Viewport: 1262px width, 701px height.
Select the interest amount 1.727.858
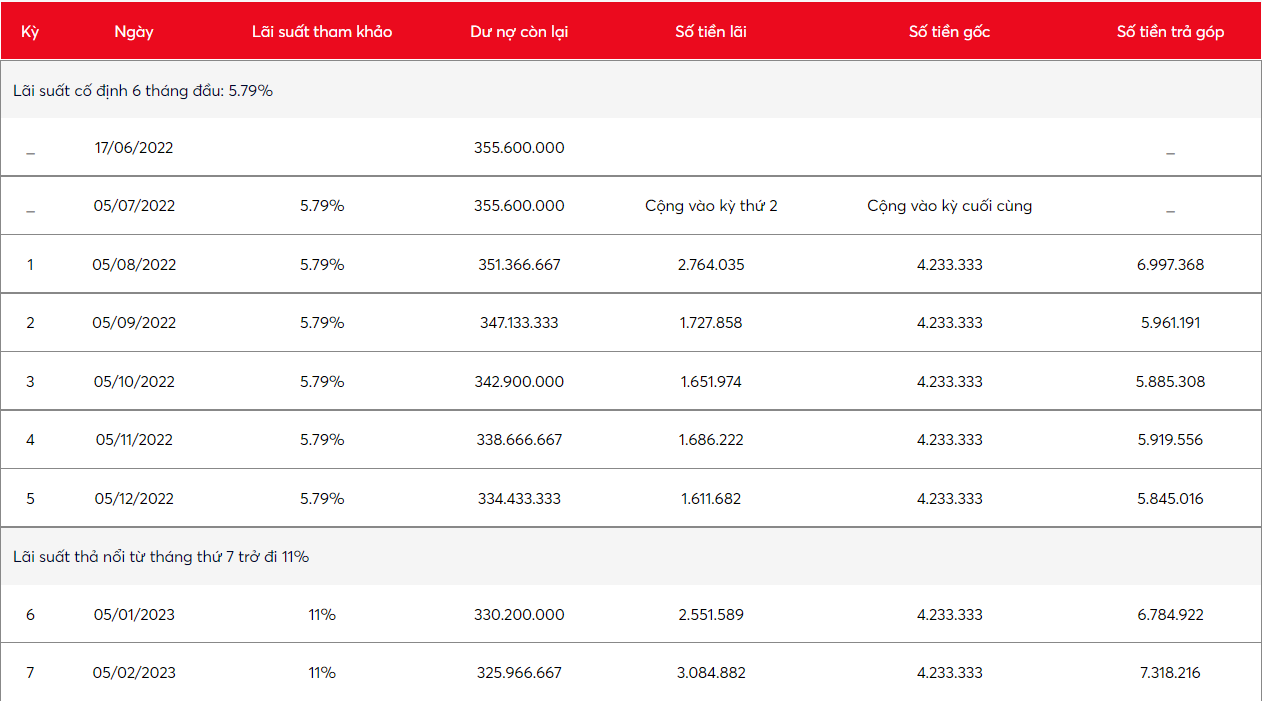click(710, 323)
